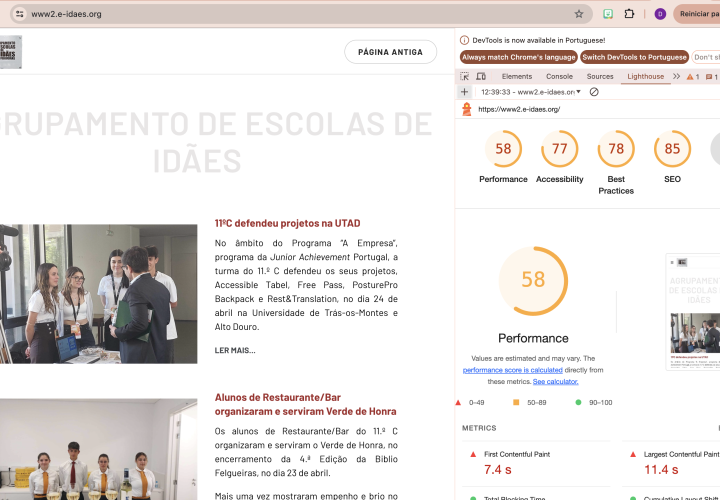Click the 7.4 s metric value

498,470
